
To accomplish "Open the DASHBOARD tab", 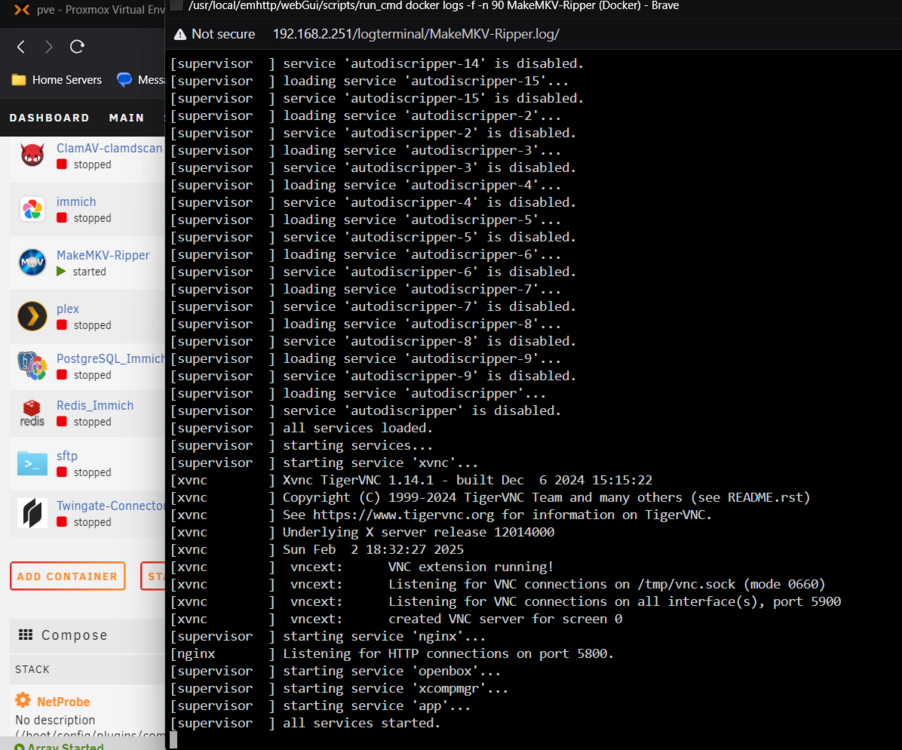I will coord(49,118).
